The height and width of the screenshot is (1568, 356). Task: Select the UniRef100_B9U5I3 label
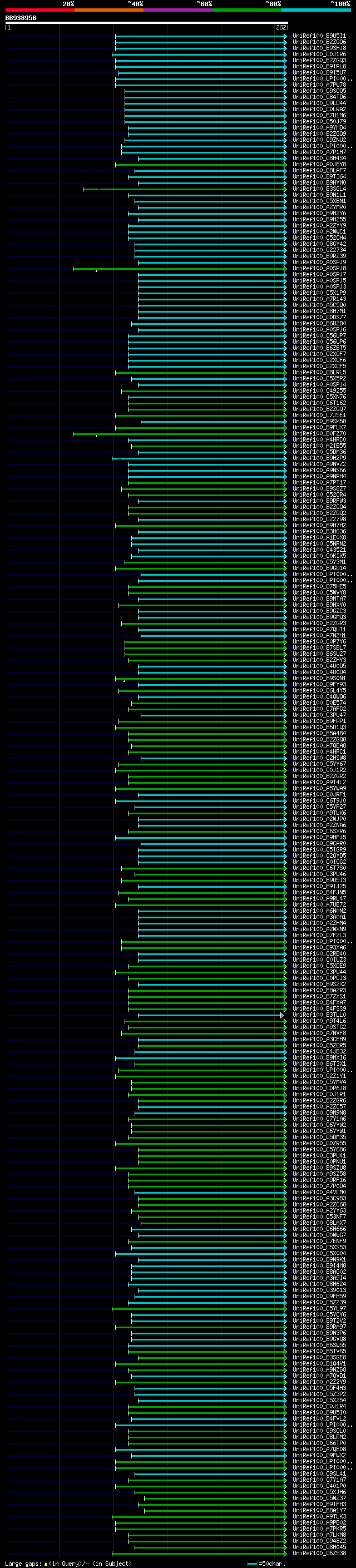[x=319, y=880]
